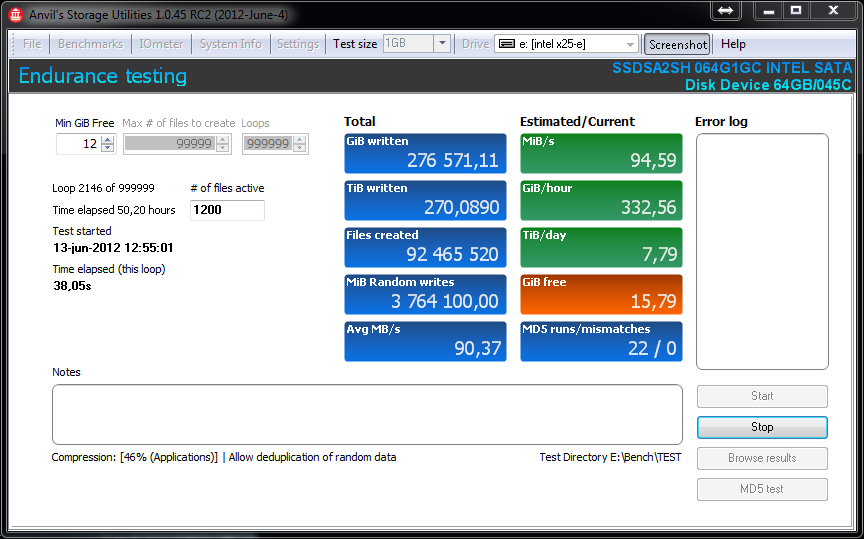Open the File menu
864x539 pixels.
32,44
